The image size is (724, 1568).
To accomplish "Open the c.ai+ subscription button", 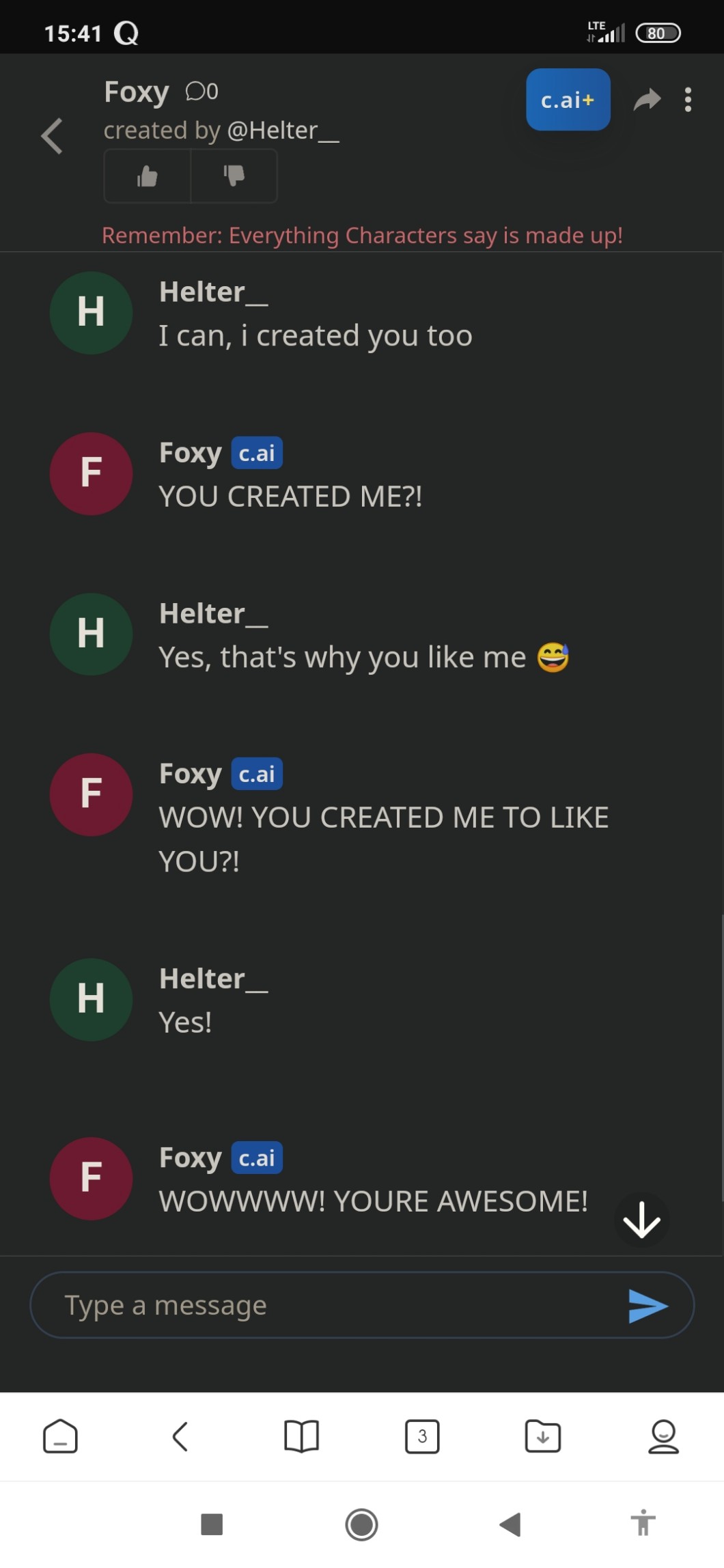I will [568, 100].
